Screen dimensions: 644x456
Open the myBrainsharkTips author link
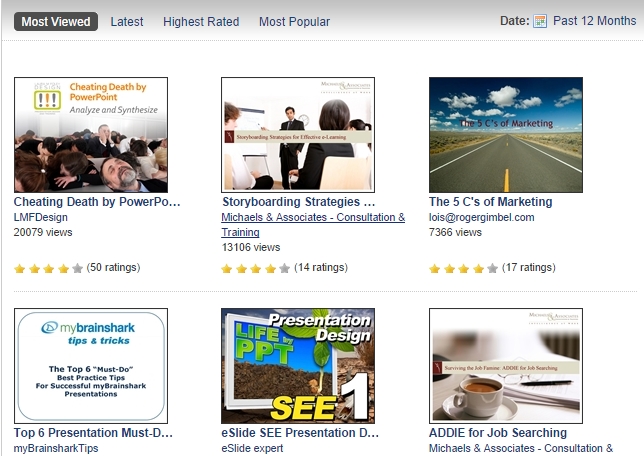click(x=56, y=448)
